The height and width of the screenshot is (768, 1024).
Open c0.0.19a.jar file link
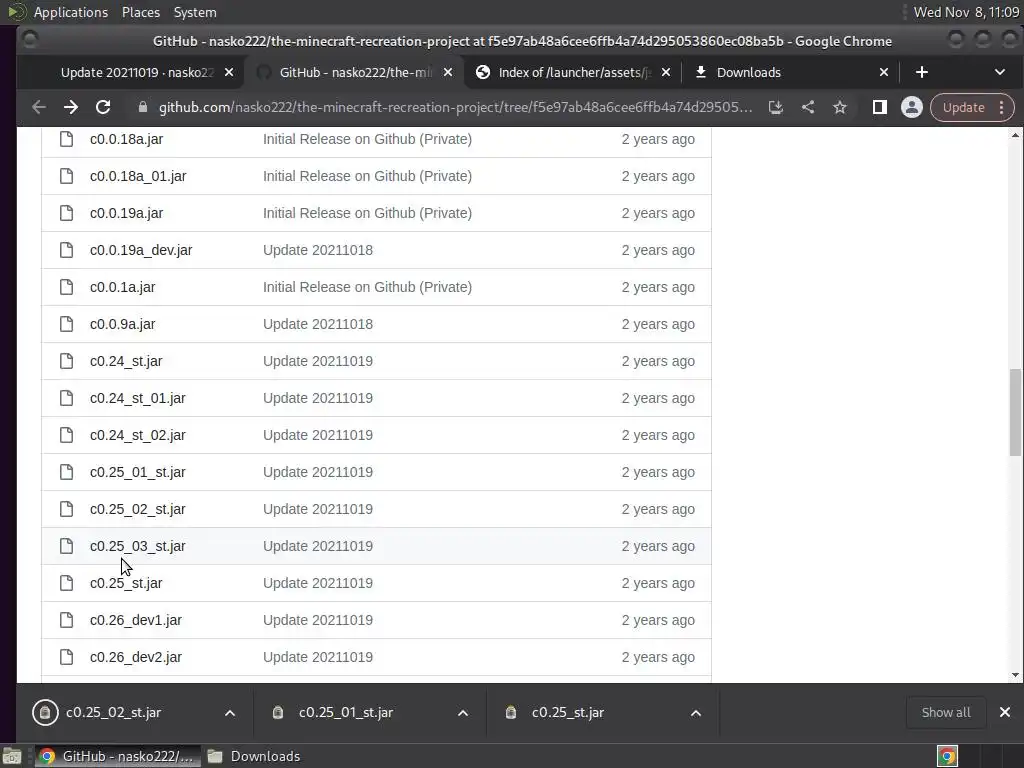pos(127,214)
